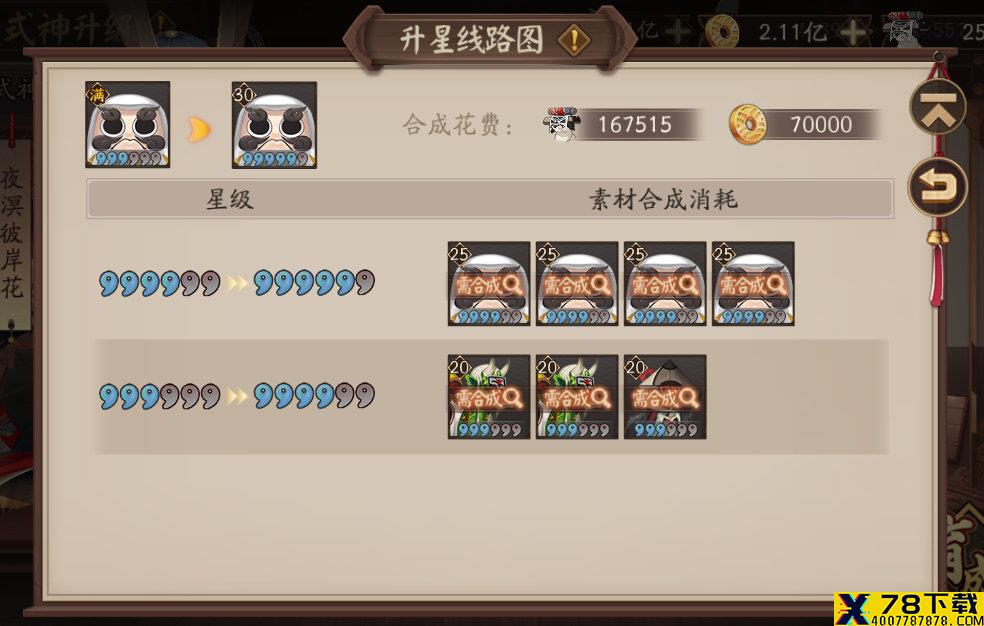Open fourth level 25 daruma 需合成 material
This screenshot has height=626, width=984.
[x=752, y=284]
